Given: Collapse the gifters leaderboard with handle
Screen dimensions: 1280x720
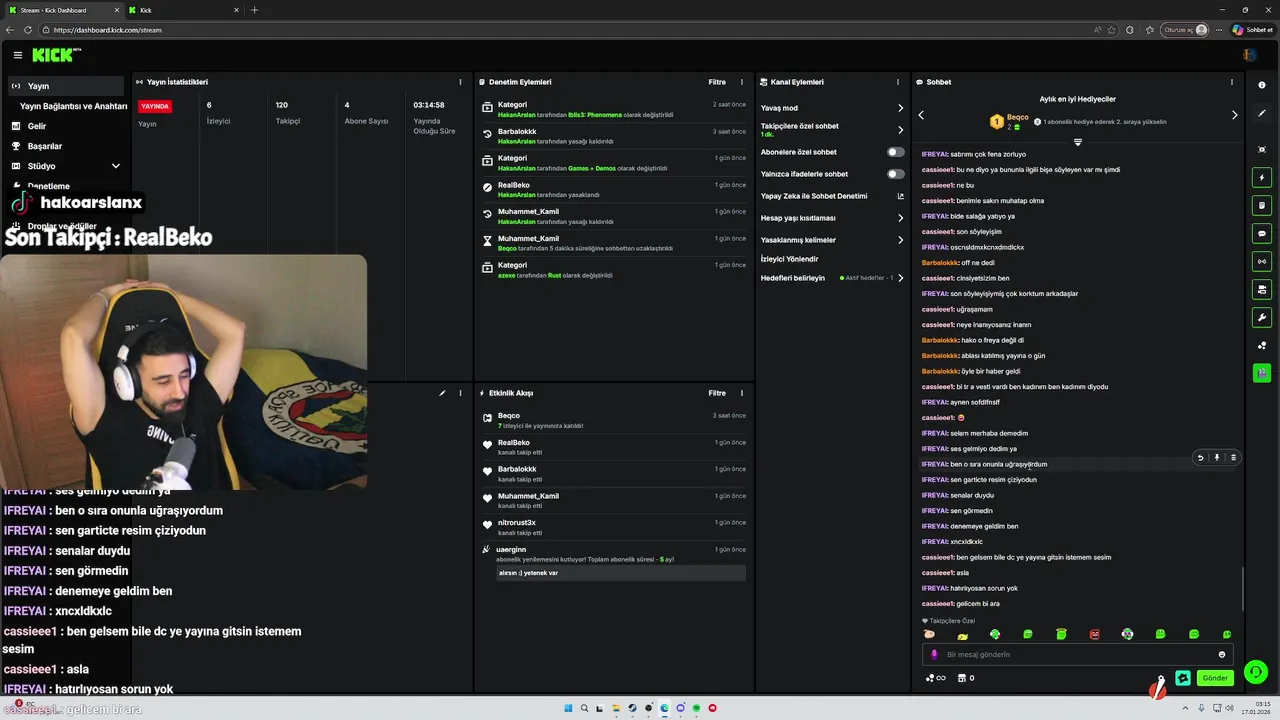Looking at the screenshot, I should point(1078,143).
